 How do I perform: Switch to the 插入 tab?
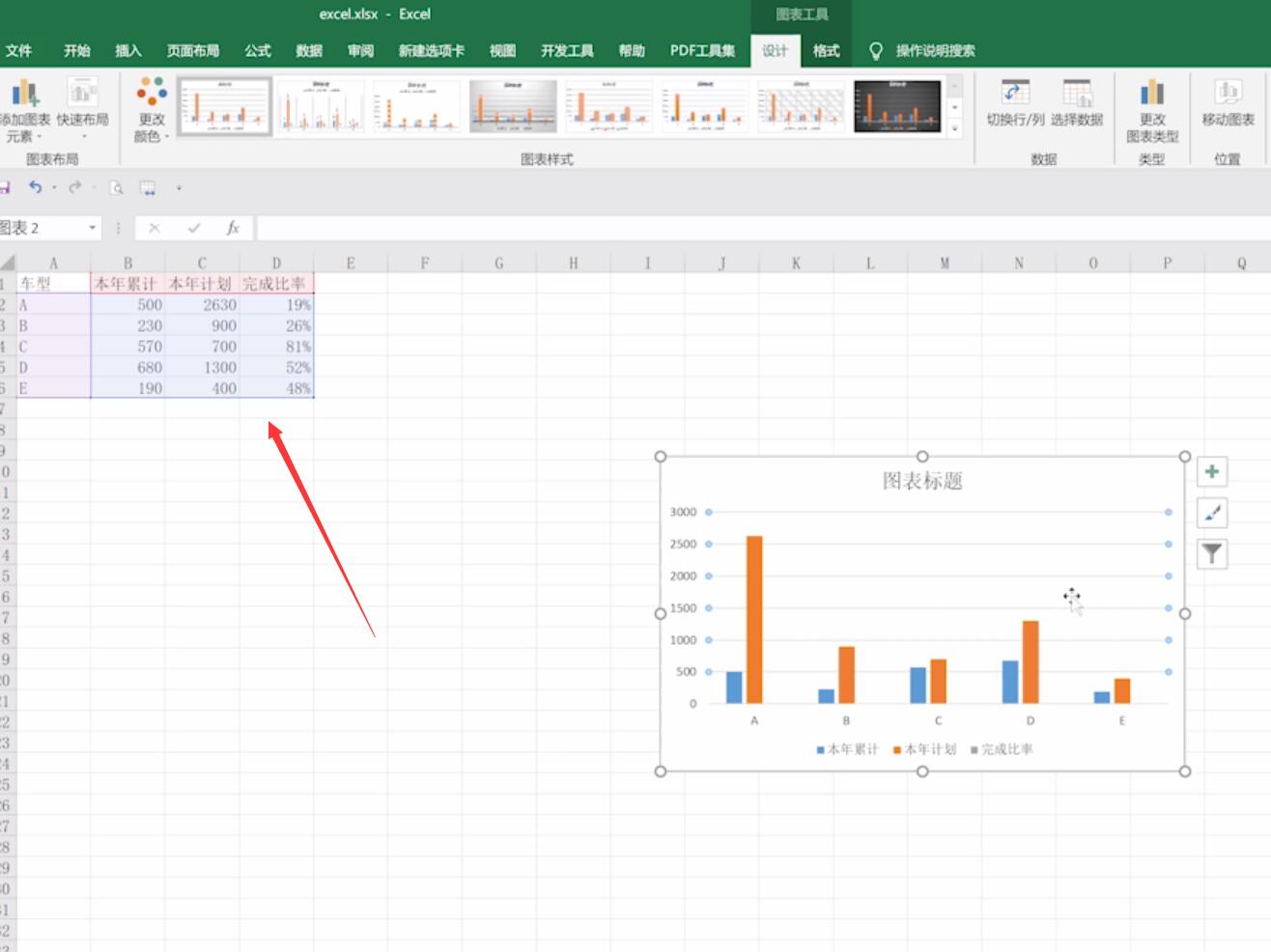click(128, 51)
